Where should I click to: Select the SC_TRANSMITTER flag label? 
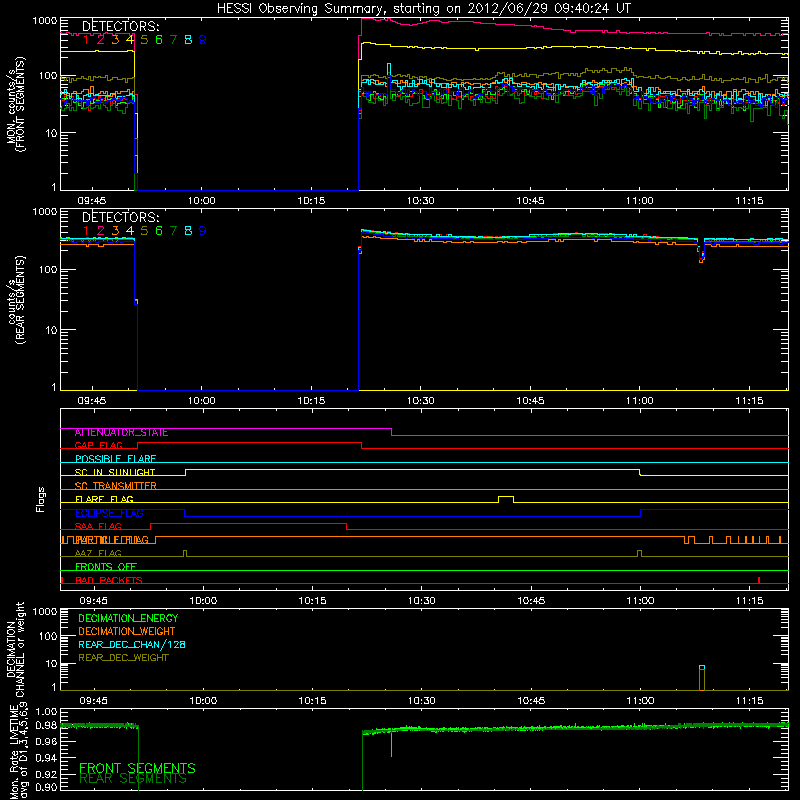tap(116, 486)
